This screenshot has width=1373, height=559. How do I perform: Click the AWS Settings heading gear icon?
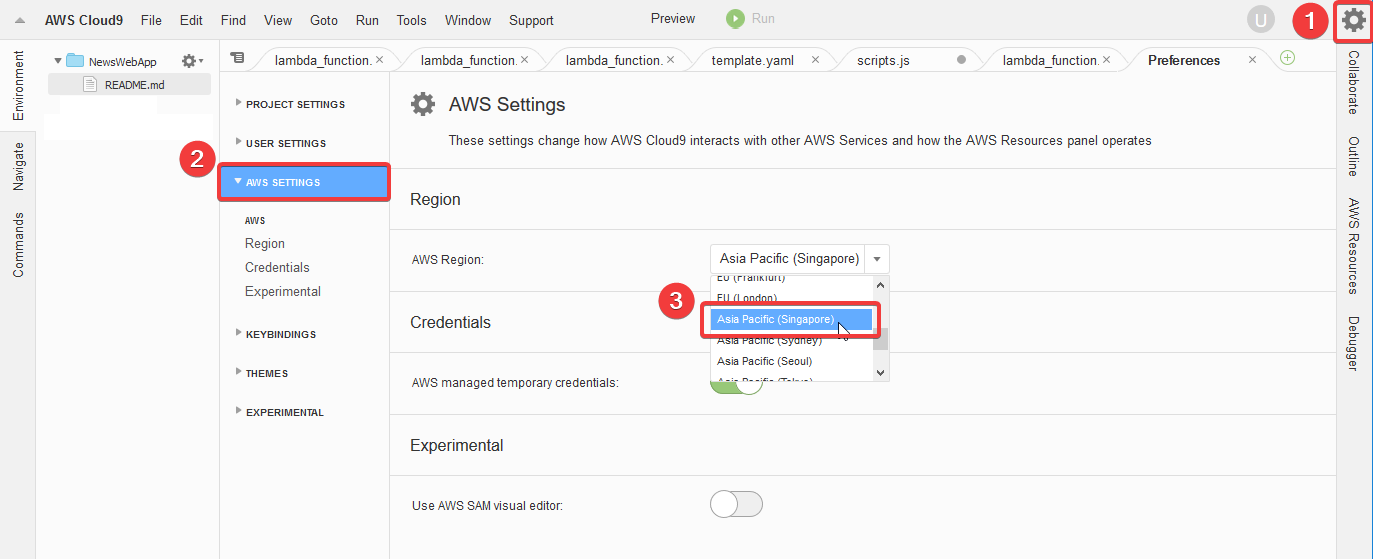[x=424, y=104]
